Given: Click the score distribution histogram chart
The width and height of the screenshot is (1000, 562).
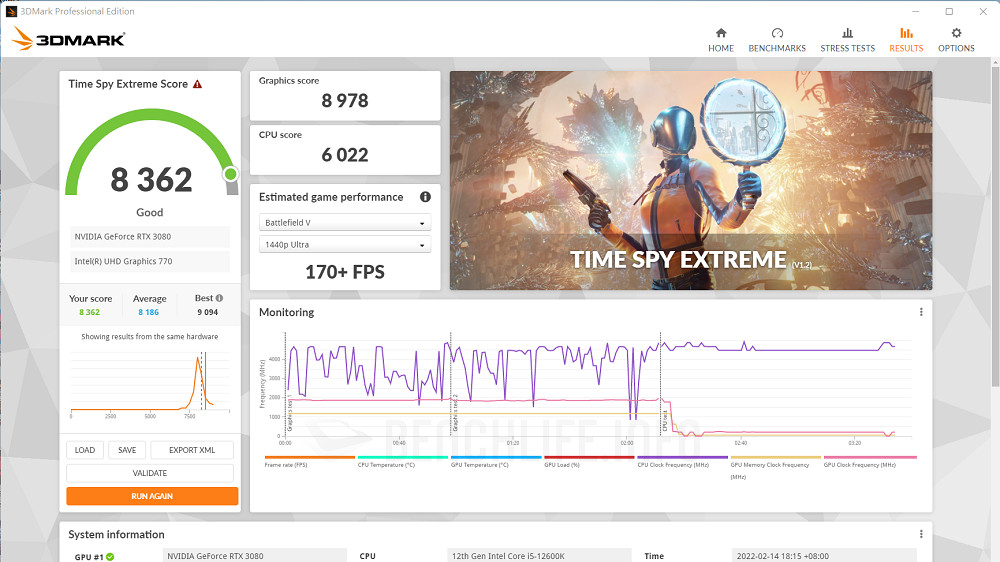Looking at the screenshot, I should 150,383.
